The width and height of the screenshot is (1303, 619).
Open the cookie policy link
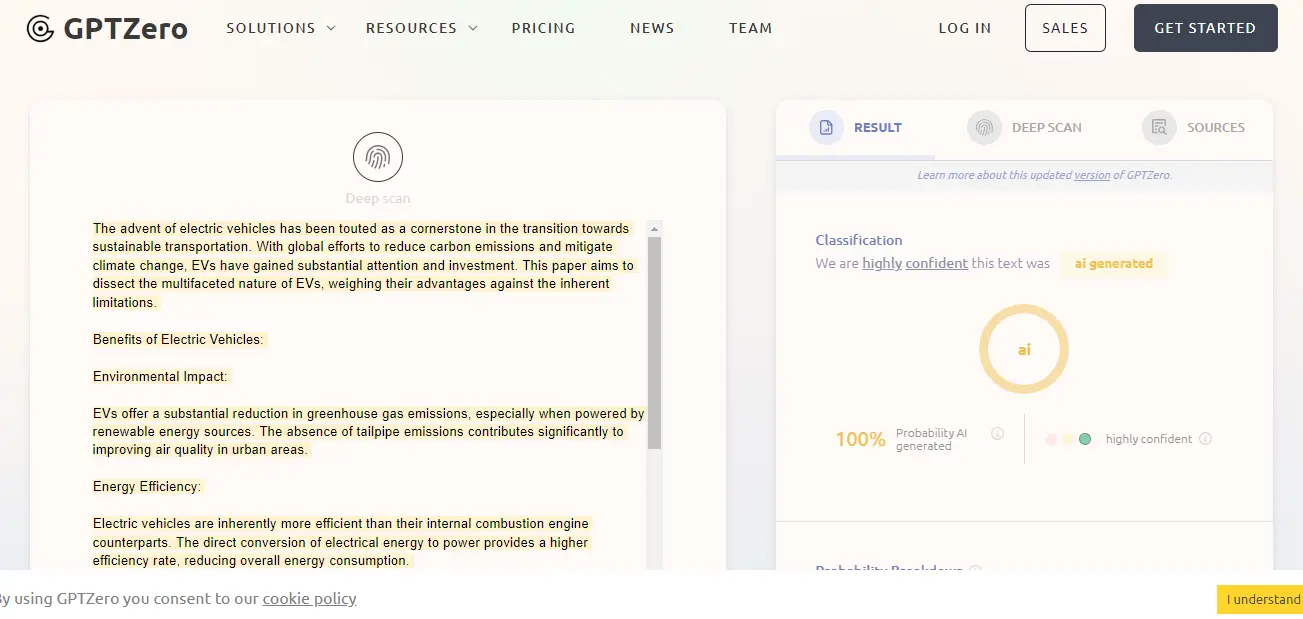click(309, 598)
